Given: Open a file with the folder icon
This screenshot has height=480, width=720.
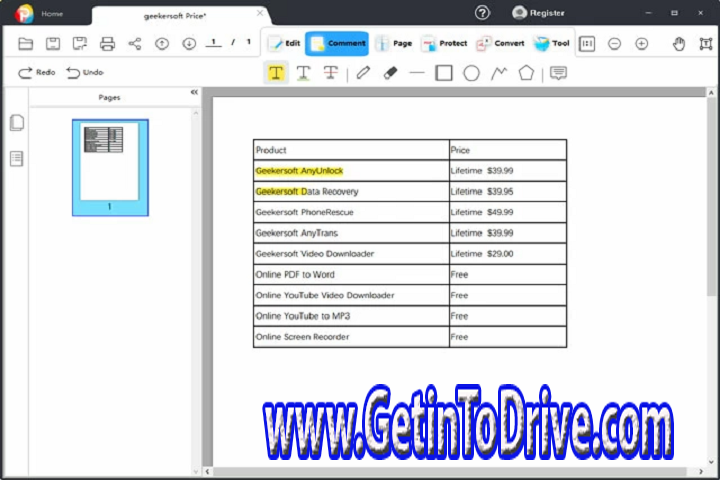Looking at the screenshot, I should (x=26, y=44).
